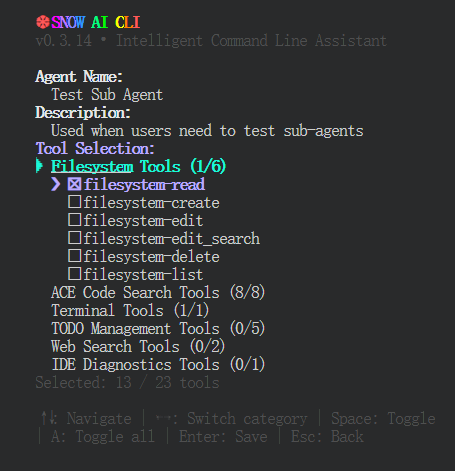Select the Web Search Tools category
Screen dimensions: 455x471
pos(138,347)
